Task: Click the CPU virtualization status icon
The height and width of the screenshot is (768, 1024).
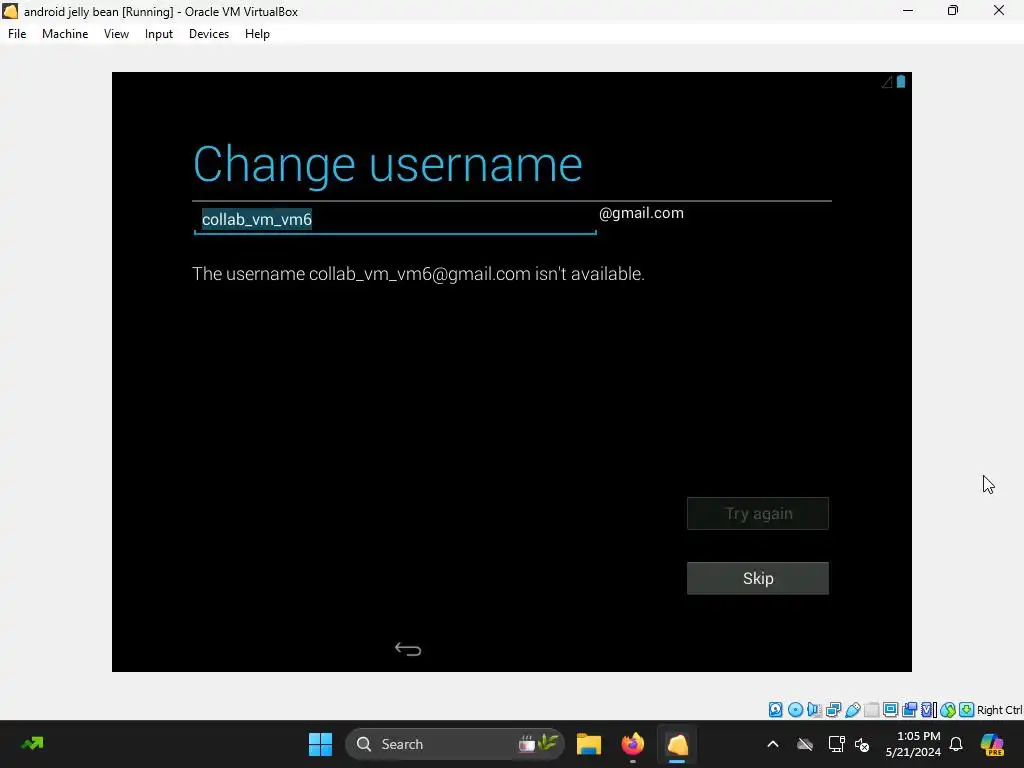Action: (x=929, y=709)
